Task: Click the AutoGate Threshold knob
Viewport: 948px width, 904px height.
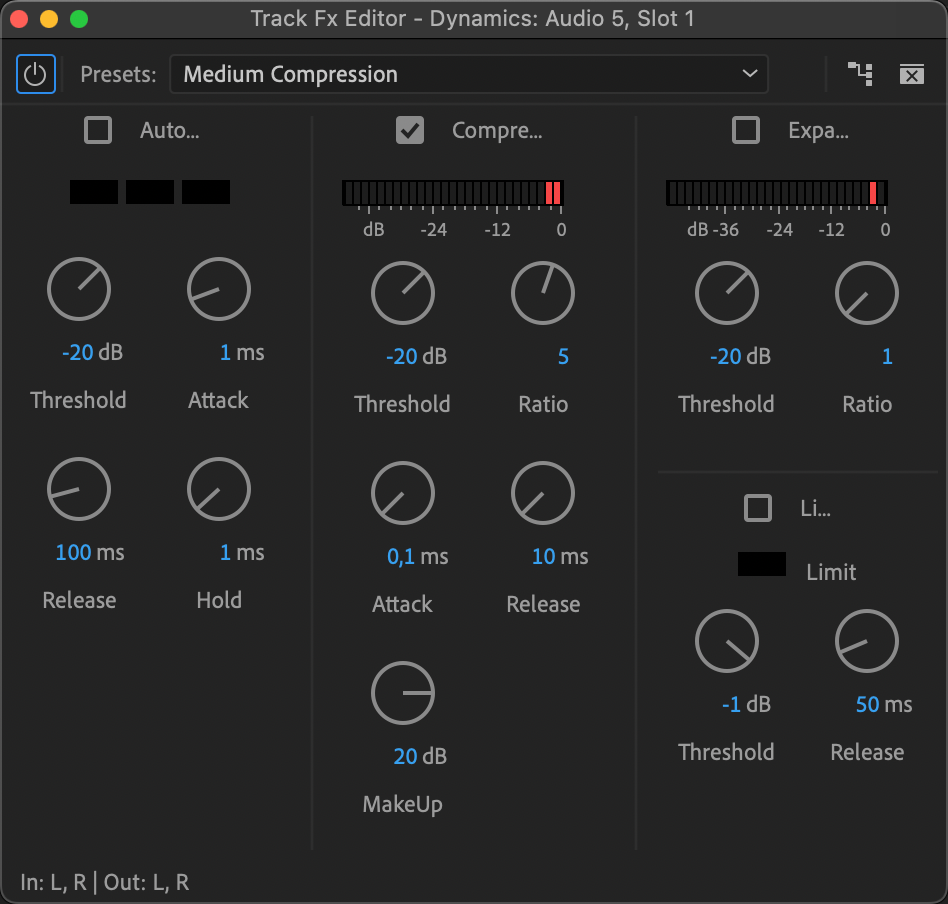Action: (x=79, y=289)
